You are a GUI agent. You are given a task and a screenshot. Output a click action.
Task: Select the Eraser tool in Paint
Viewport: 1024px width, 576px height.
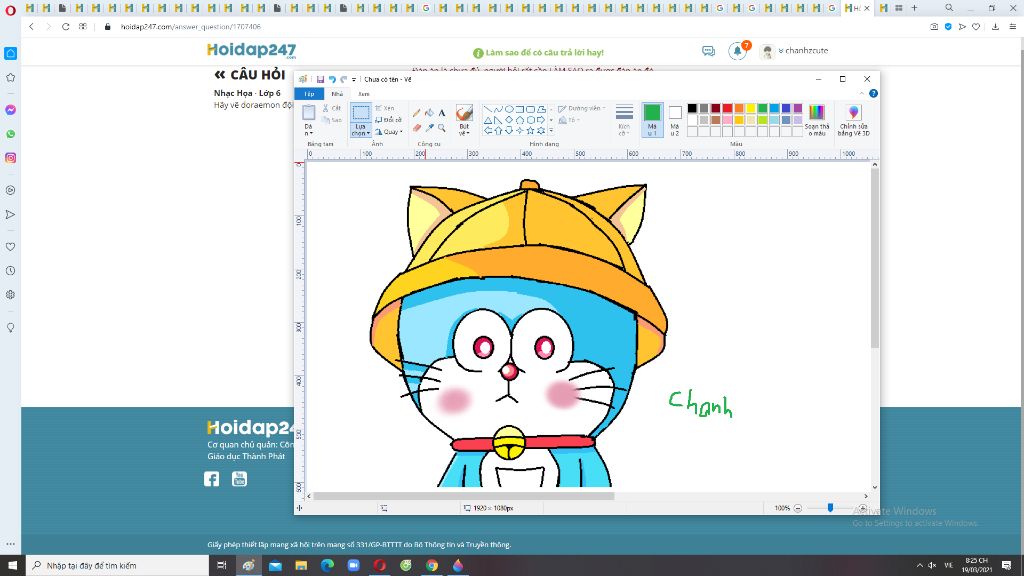coord(417,128)
